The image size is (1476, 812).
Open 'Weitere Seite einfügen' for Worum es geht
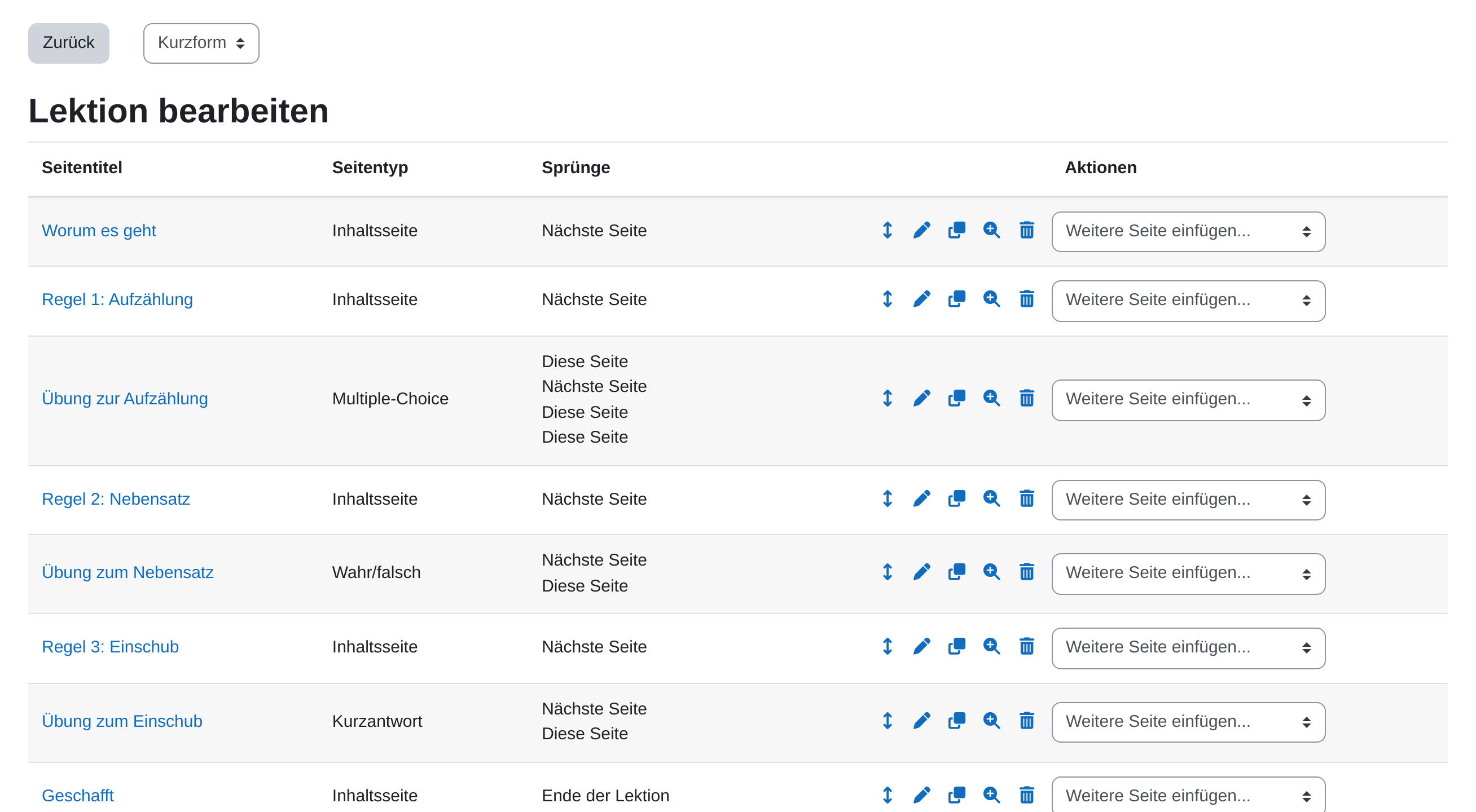coord(1188,231)
